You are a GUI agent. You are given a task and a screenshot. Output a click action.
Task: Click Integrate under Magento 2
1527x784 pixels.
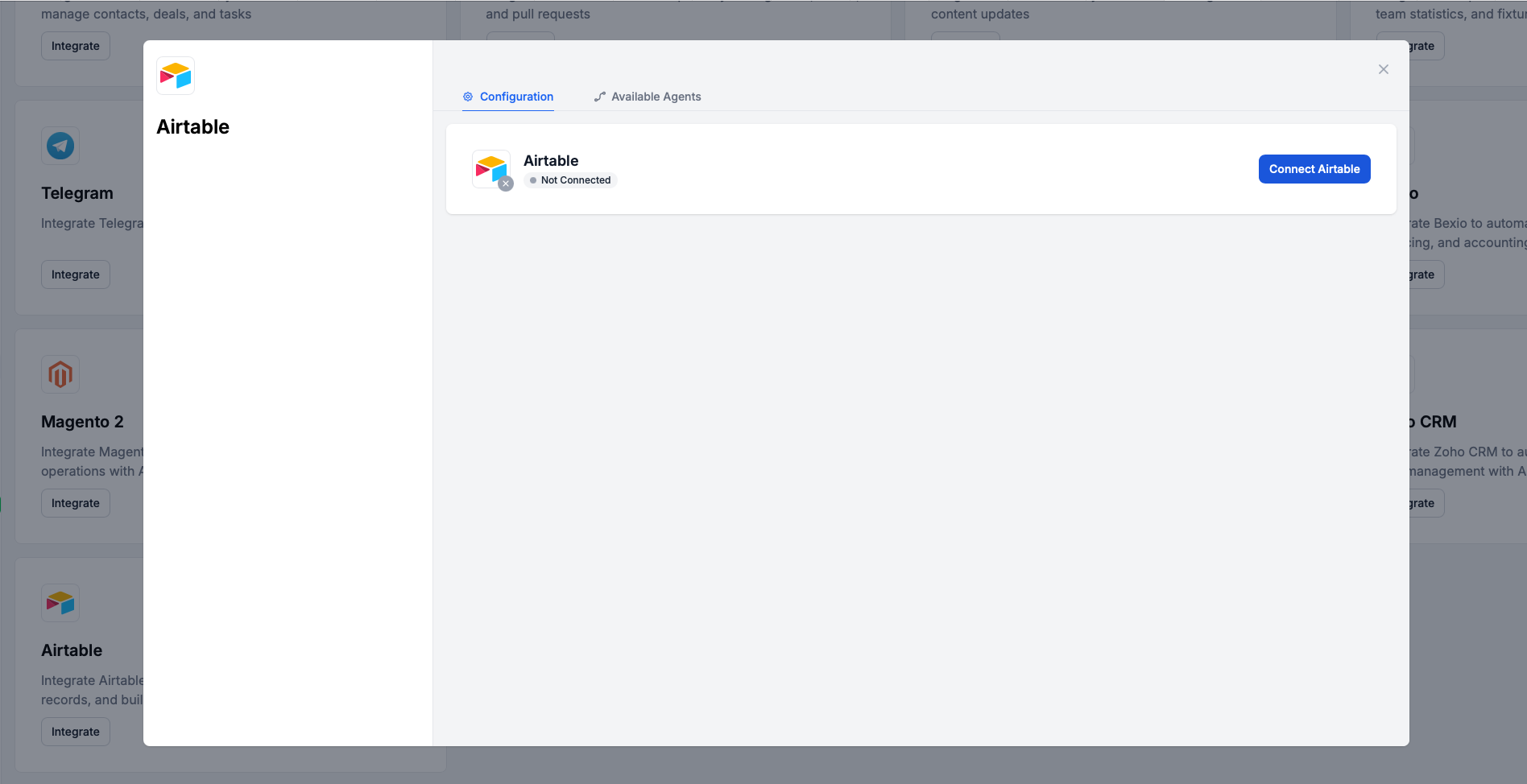click(x=75, y=502)
